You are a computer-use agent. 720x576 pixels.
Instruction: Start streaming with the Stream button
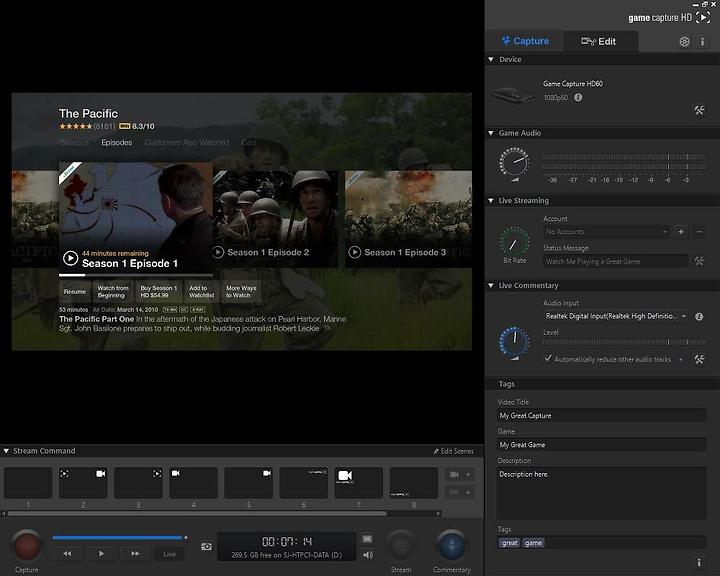tap(401, 546)
